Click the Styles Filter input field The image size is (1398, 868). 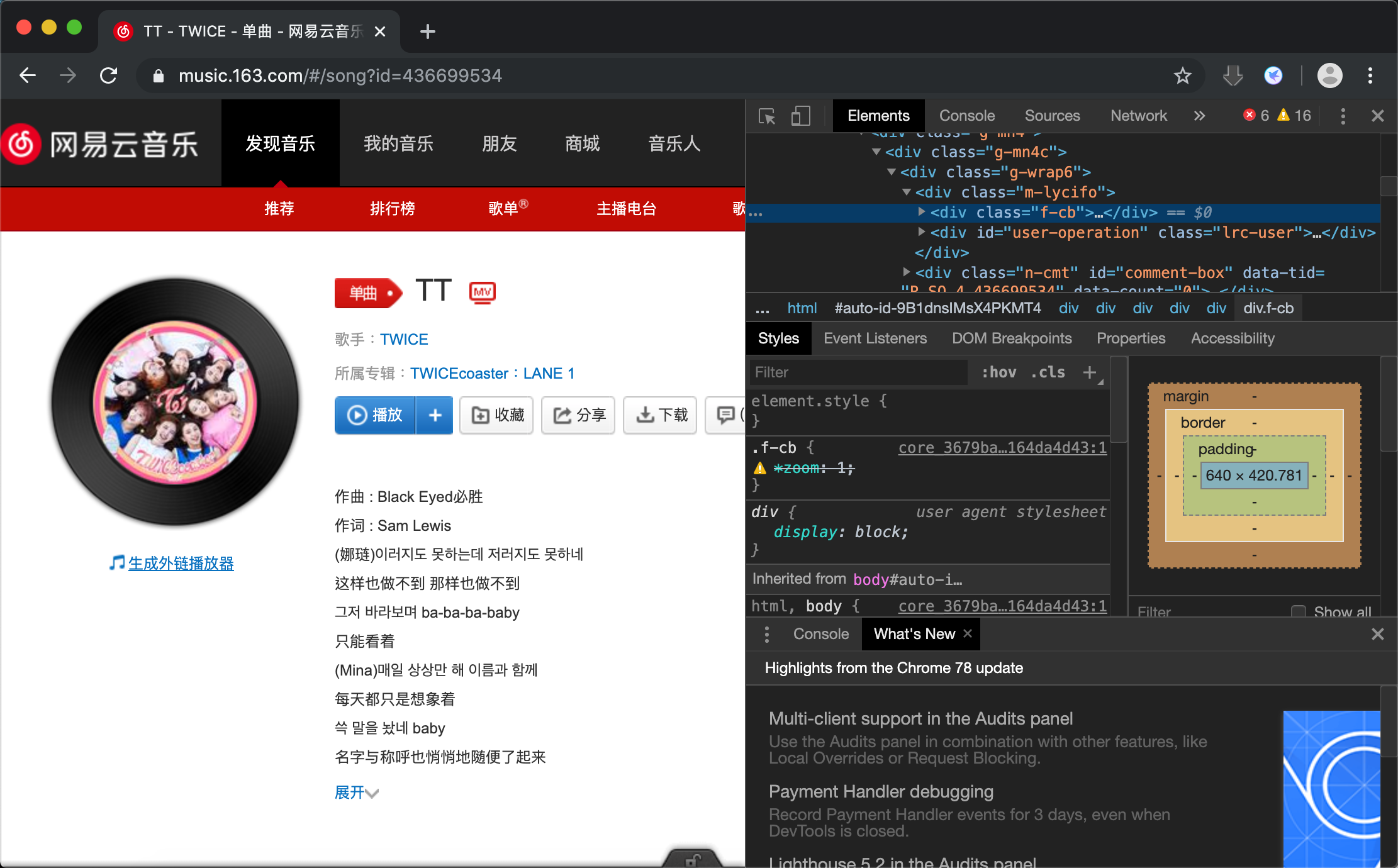click(x=859, y=372)
